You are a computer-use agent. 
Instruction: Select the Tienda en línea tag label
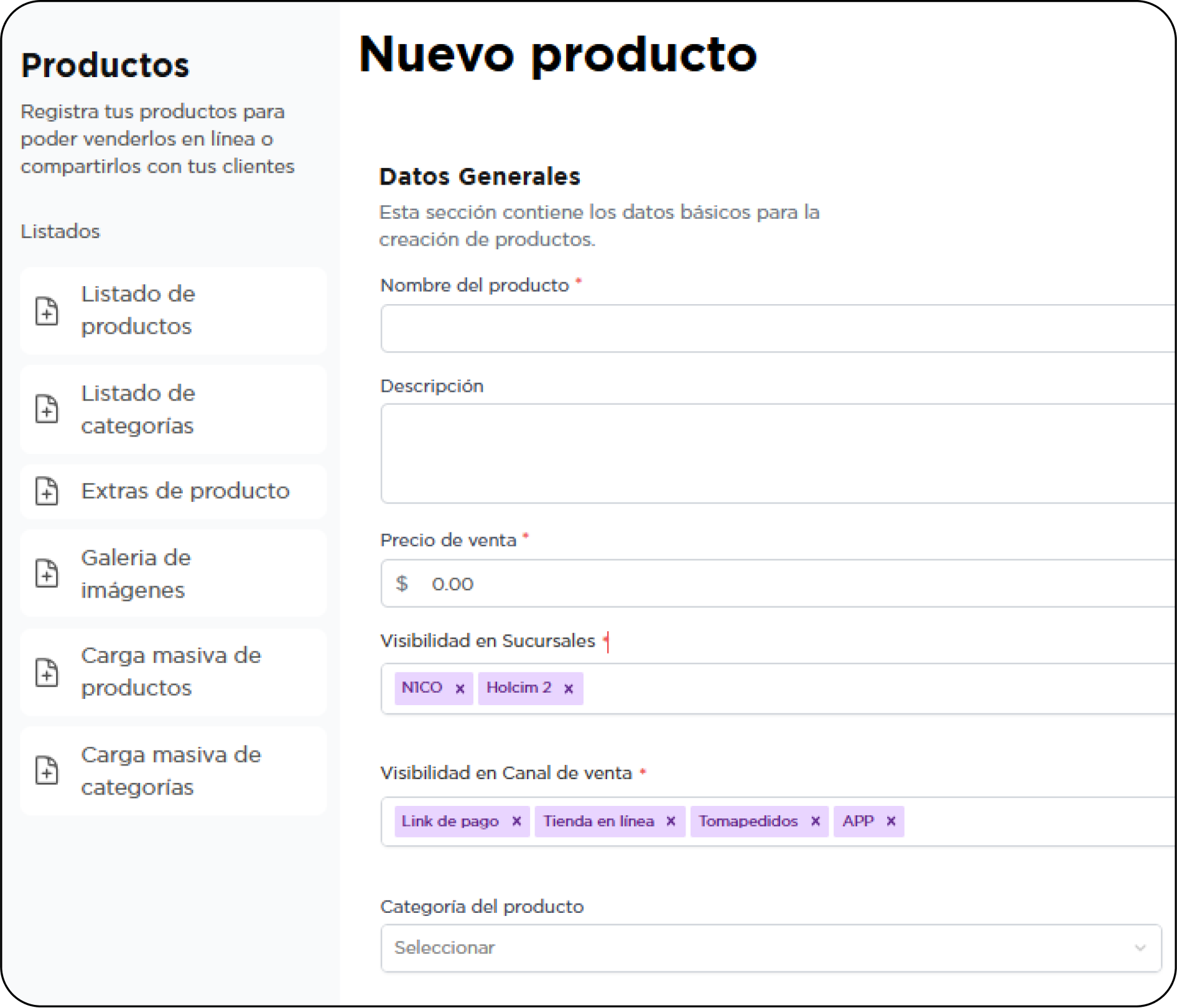coord(598,821)
